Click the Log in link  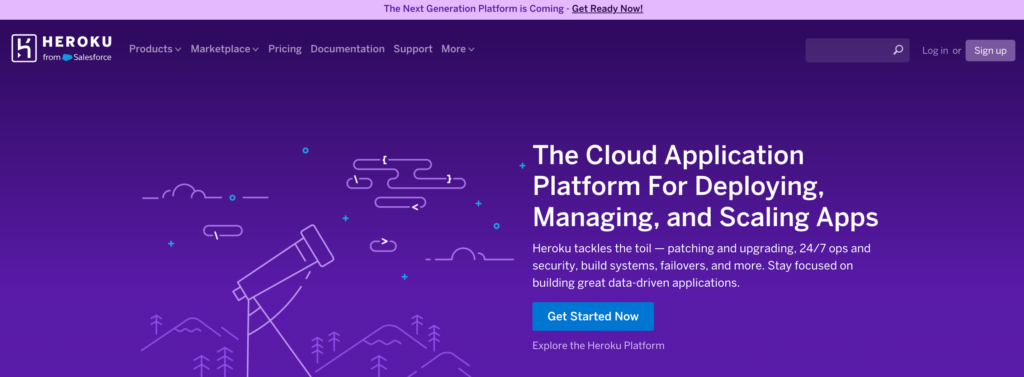coord(935,50)
